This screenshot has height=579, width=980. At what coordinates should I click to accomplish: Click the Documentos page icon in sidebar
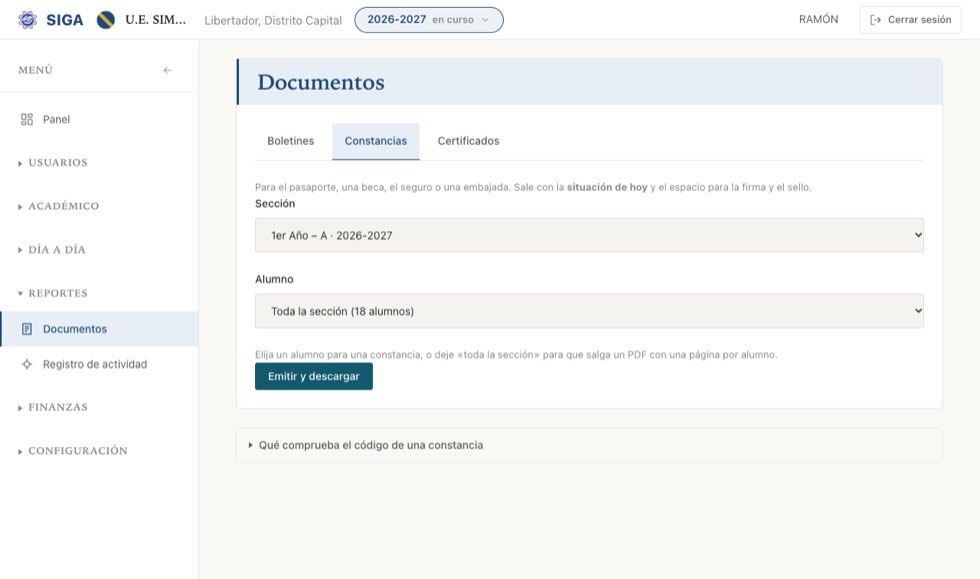(27, 329)
